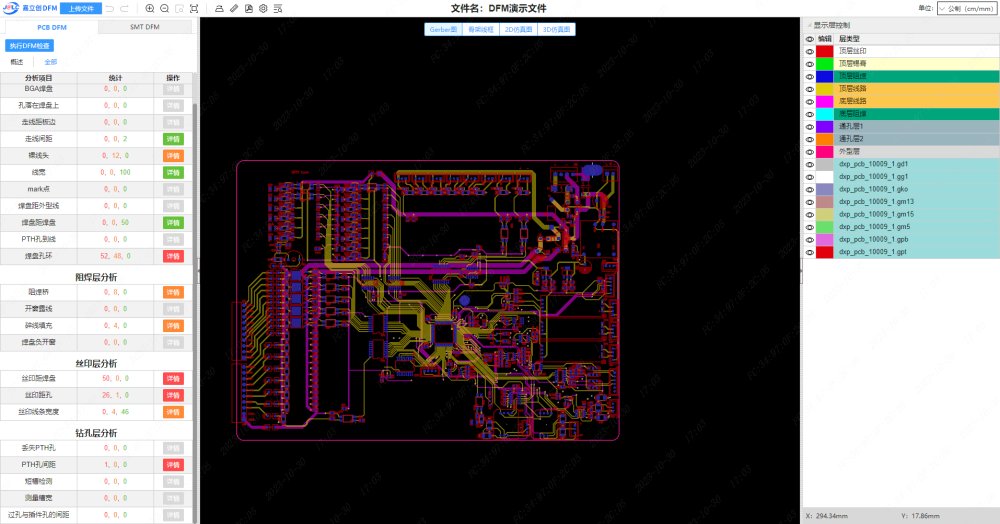Image resolution: width=1000 pixels, height=524 pixels.
Task: Toggle visibility of 通孔层1 layer
Action: [x=810, y=127]
